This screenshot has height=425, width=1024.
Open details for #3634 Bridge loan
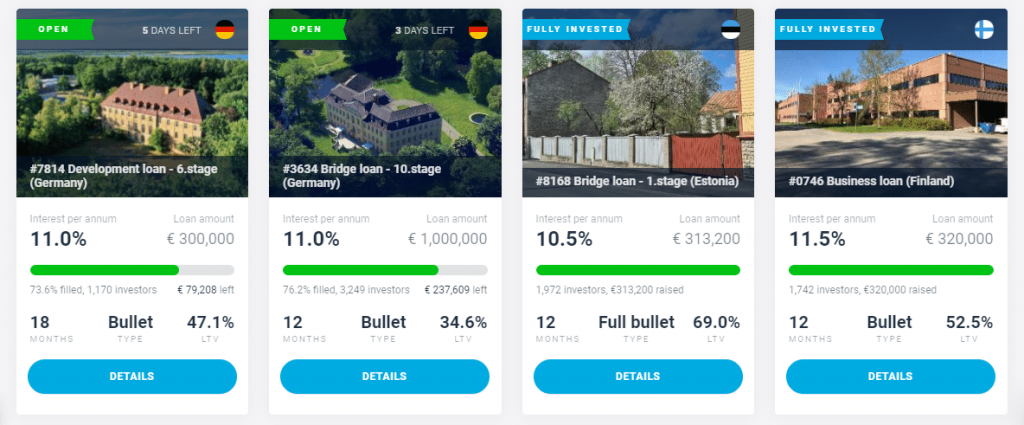click(385, 377)
